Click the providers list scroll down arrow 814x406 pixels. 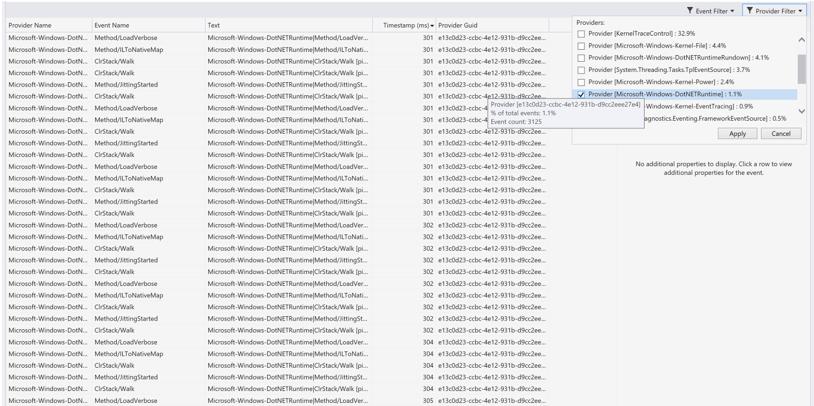click(x=802, y=111)
